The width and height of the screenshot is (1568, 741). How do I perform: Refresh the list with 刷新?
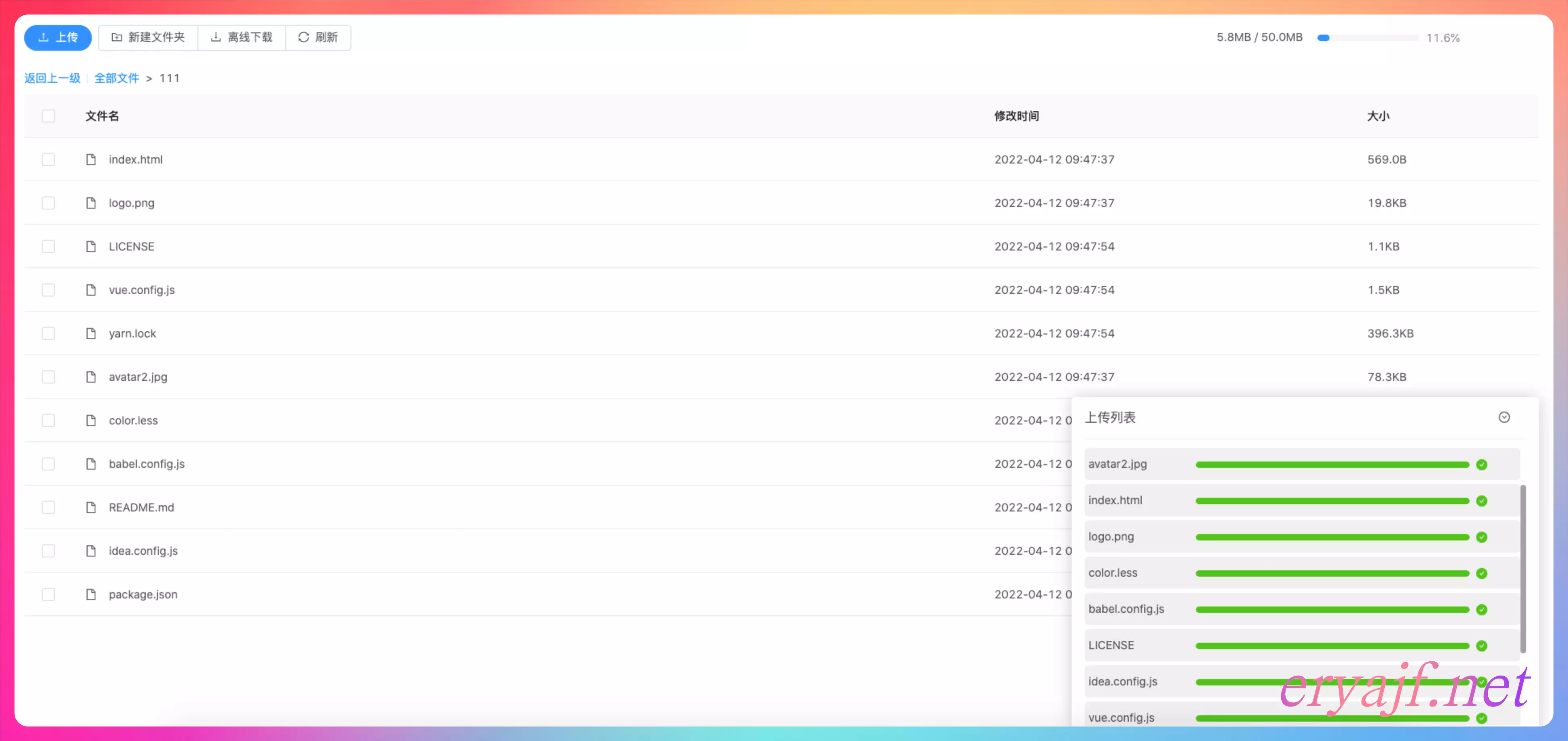coord(318,38)
